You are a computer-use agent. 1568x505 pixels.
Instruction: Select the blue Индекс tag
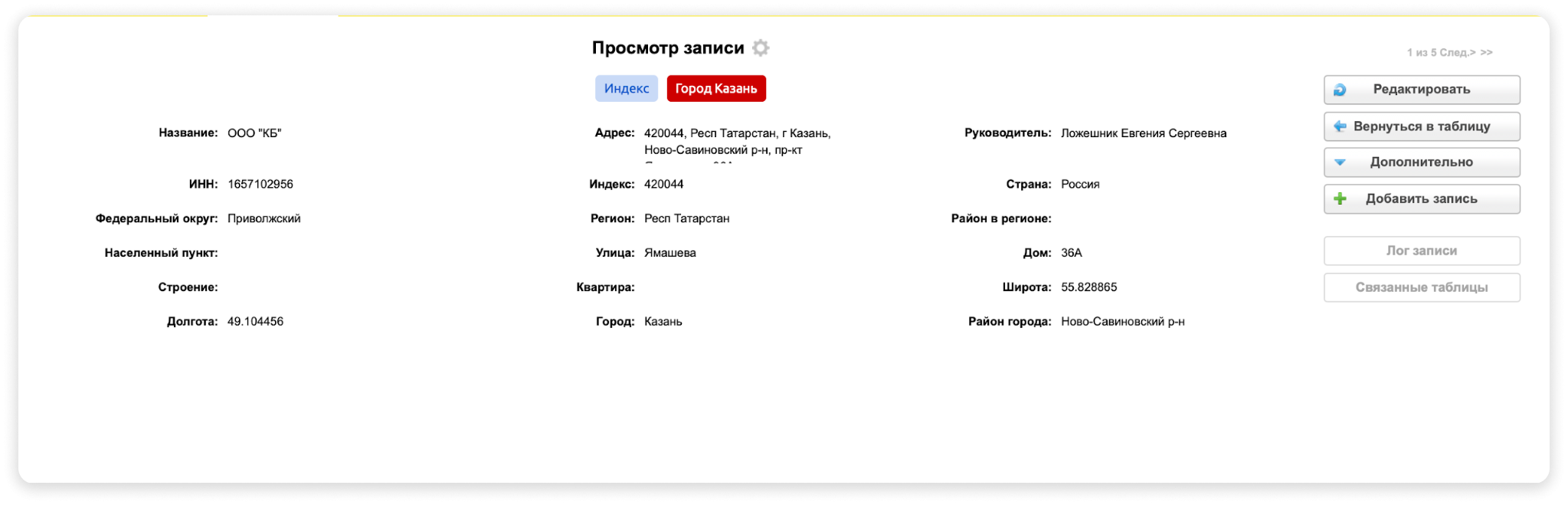click(x=626, y=89)
